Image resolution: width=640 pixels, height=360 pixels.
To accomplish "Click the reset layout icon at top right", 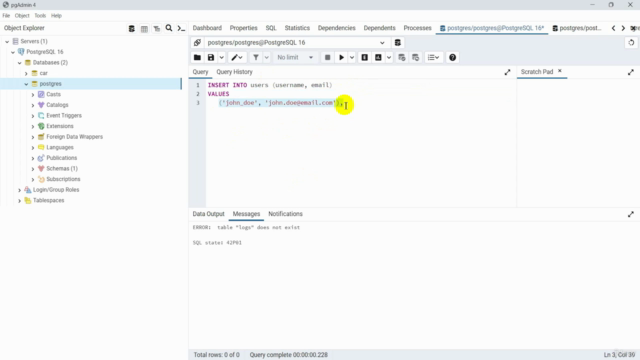I will point(631,42).
